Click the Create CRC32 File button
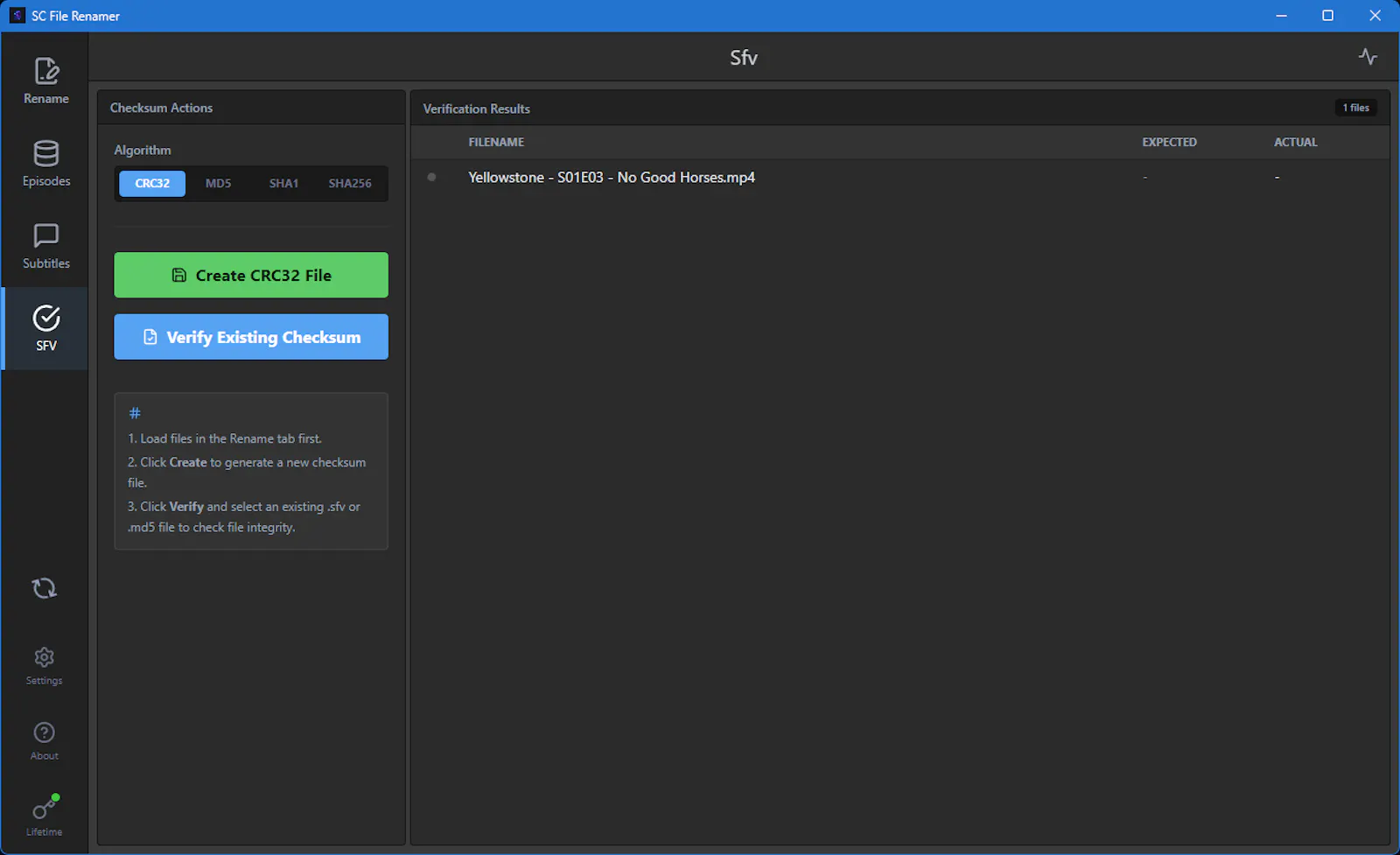1400x855 pixels. (251, 275)
